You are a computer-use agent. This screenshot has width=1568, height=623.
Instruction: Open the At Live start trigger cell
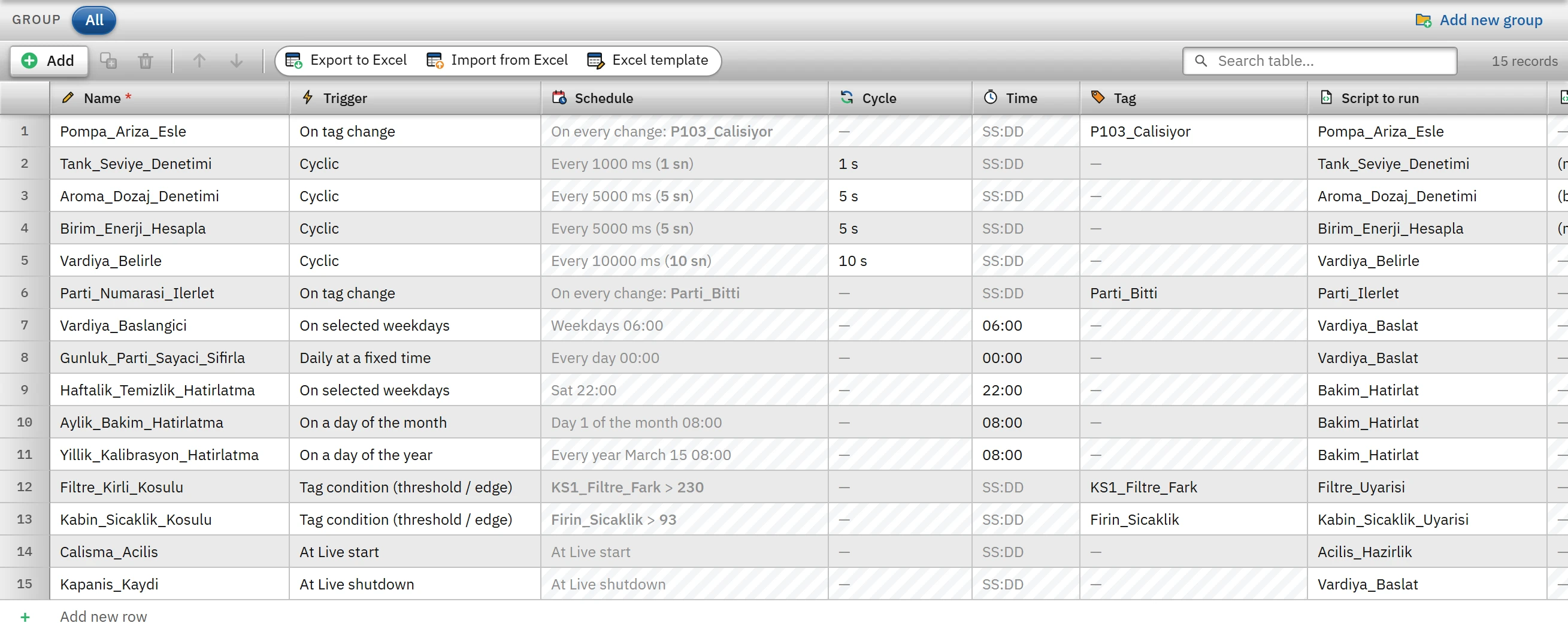pyautogui.click(x=415, y=551)
